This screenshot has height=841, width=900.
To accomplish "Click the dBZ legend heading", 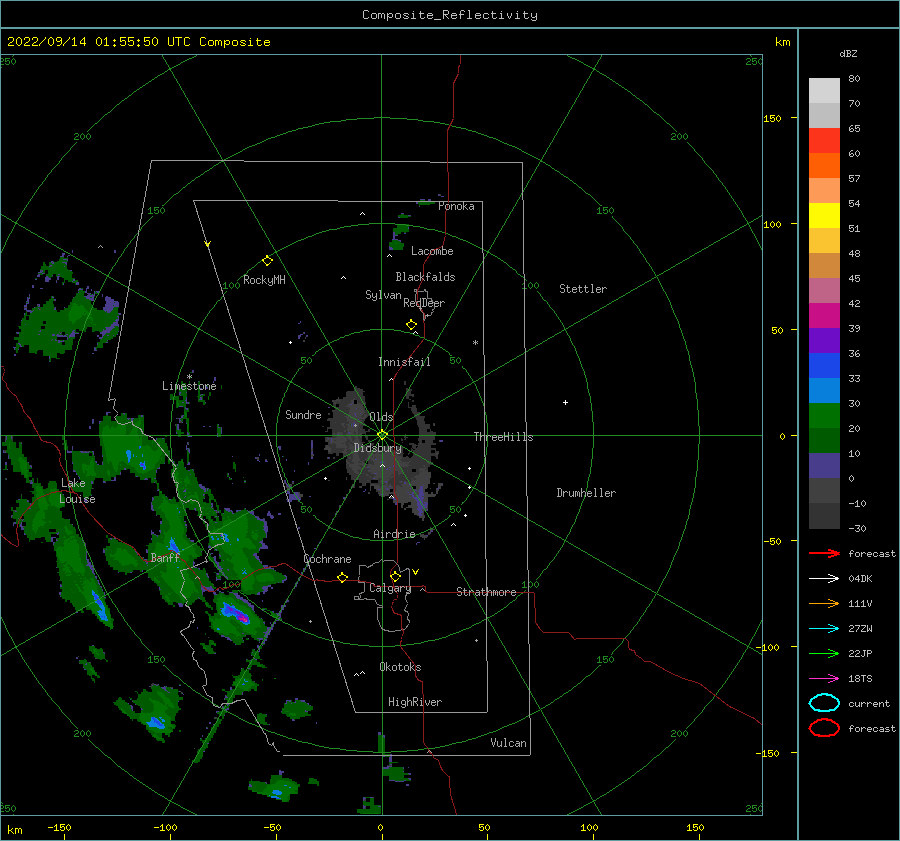I will (x=848, y=53).
